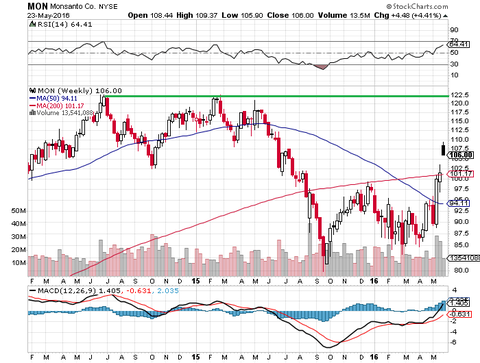Click the 64.41 RSI value tag on right axis

(459, 44)
